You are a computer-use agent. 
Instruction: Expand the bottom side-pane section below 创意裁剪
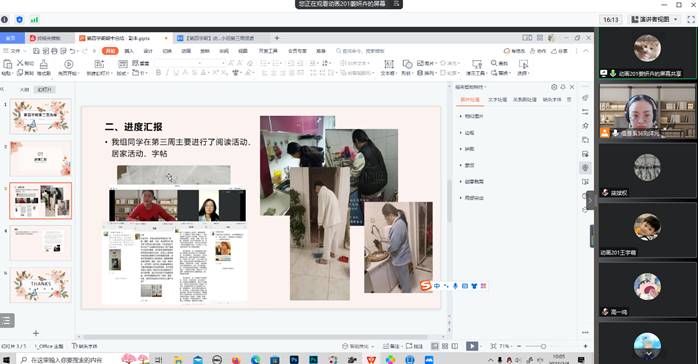pyautogui.click(x=471, y=198)
